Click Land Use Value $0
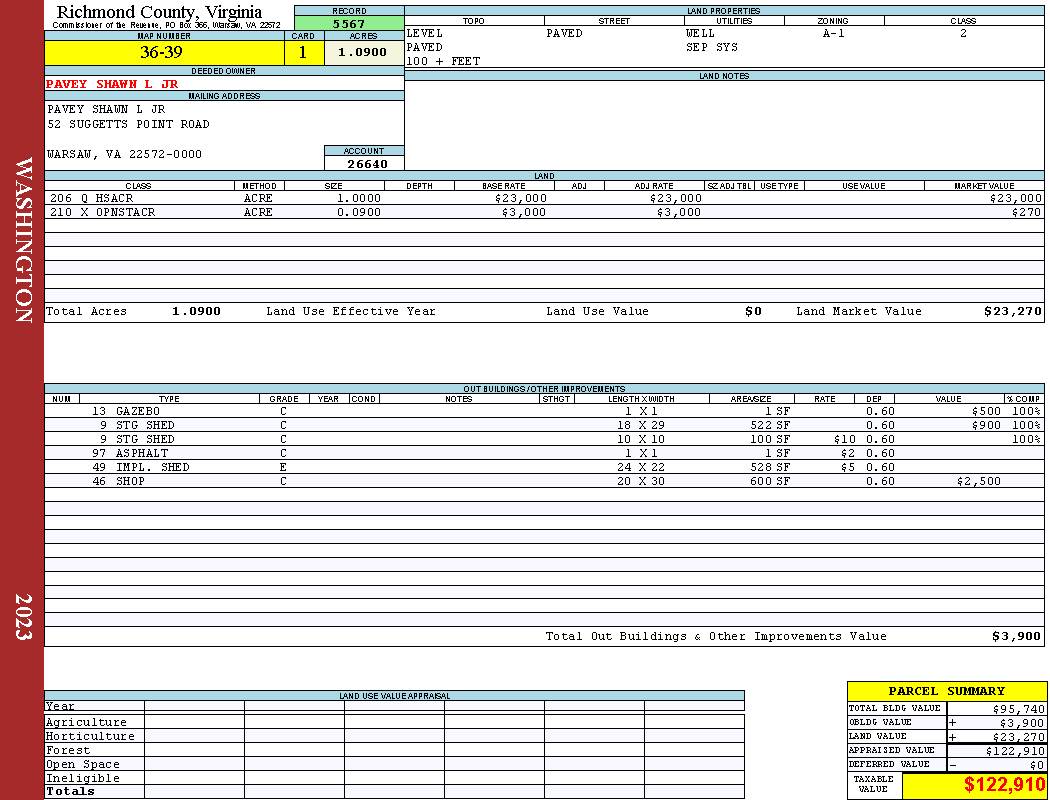 [753, 311]
